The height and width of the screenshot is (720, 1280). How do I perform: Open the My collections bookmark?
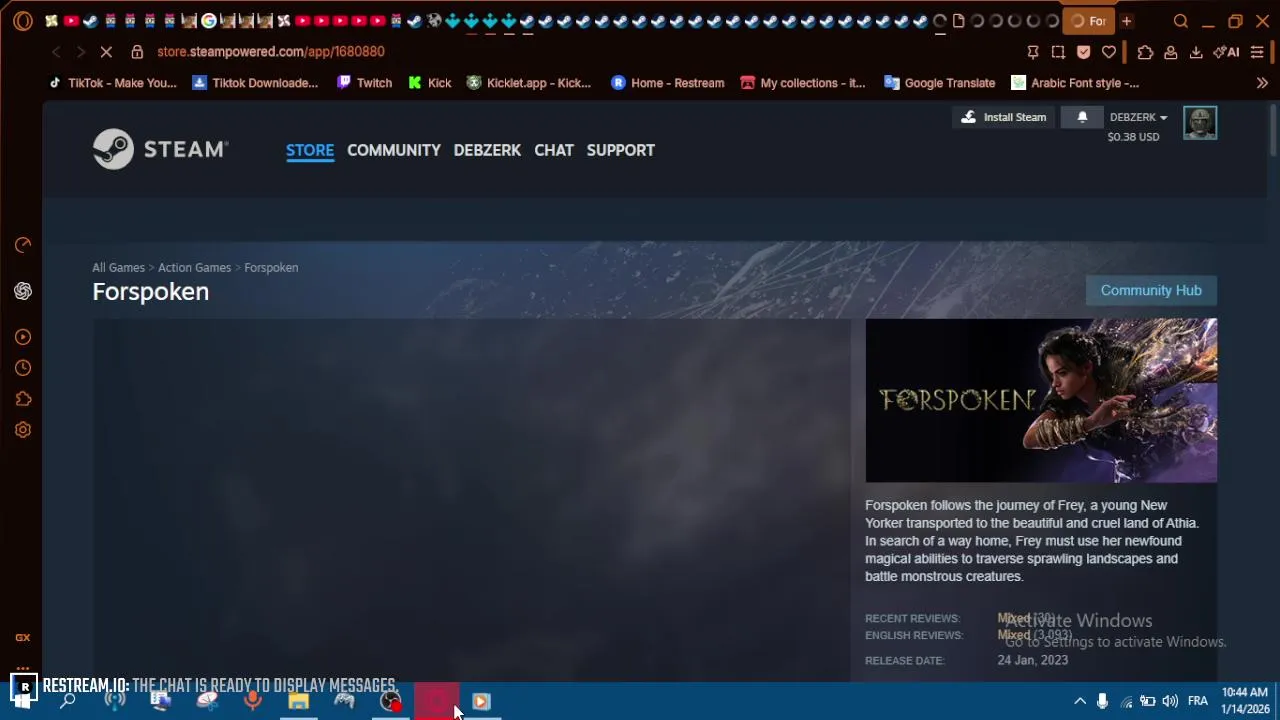(x=802, y=83)
